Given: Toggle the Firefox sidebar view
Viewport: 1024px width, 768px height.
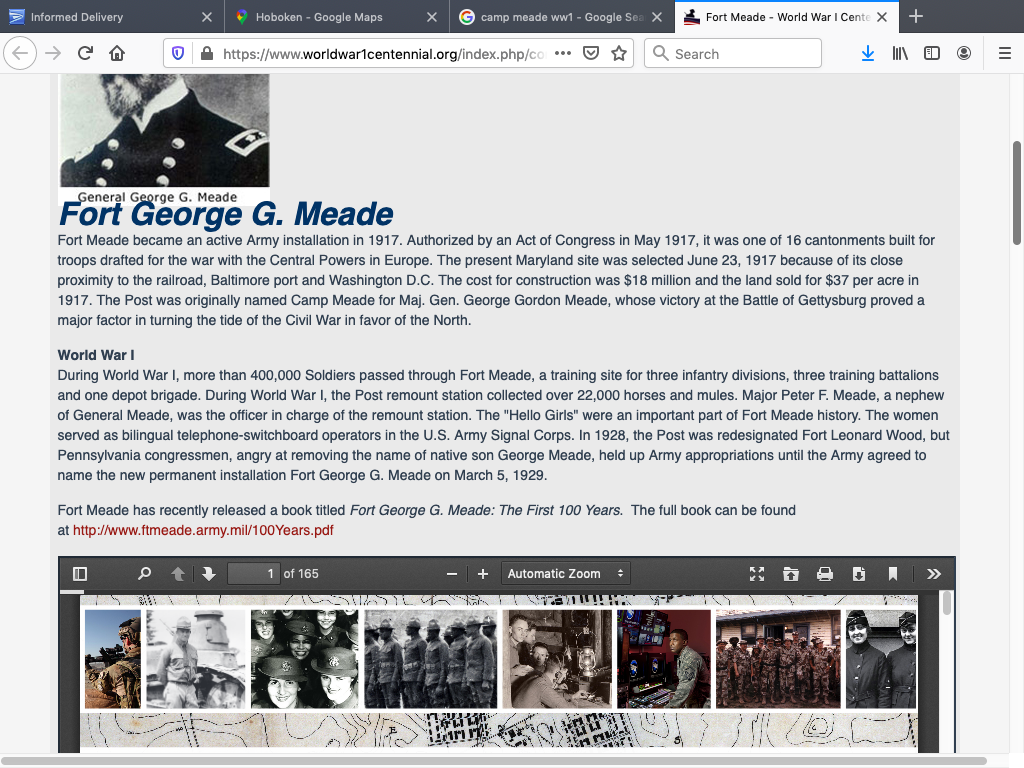Looking at the screenshot, I should click(x=932, y=54).
